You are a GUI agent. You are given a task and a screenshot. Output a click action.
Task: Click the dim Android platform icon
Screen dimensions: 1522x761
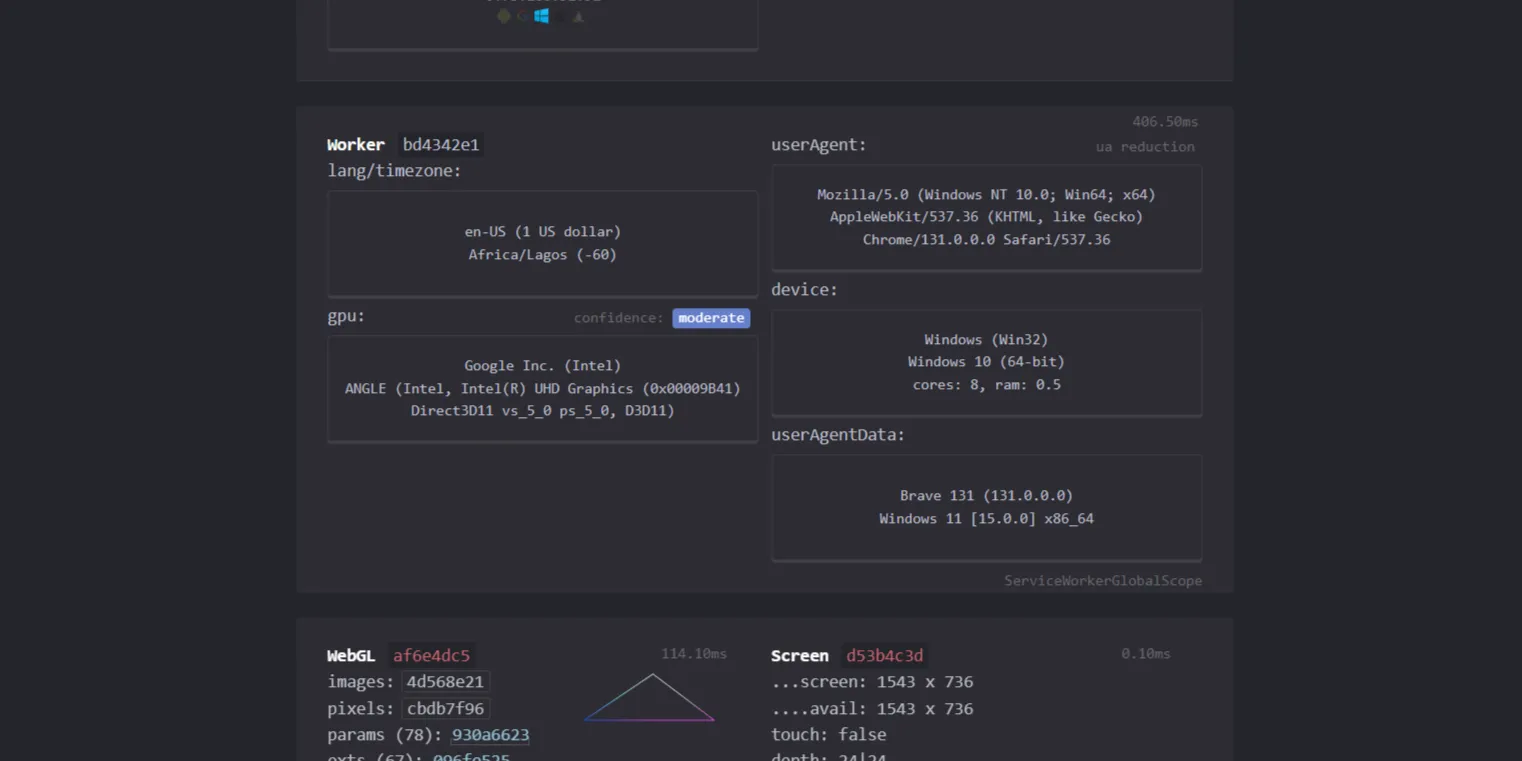point(504,16)
